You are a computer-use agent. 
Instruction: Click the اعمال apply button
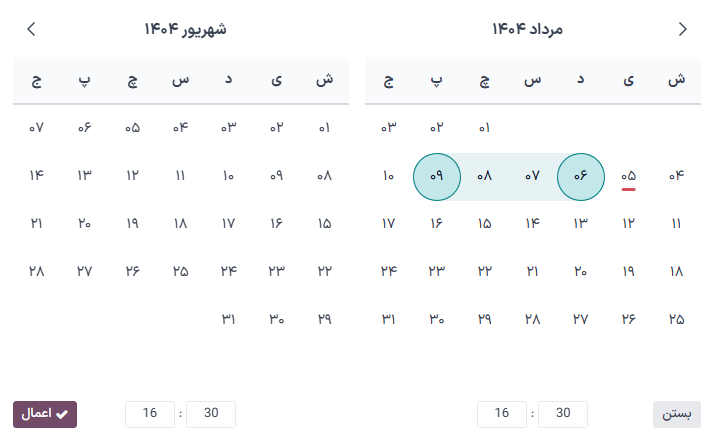coord(45,414)
